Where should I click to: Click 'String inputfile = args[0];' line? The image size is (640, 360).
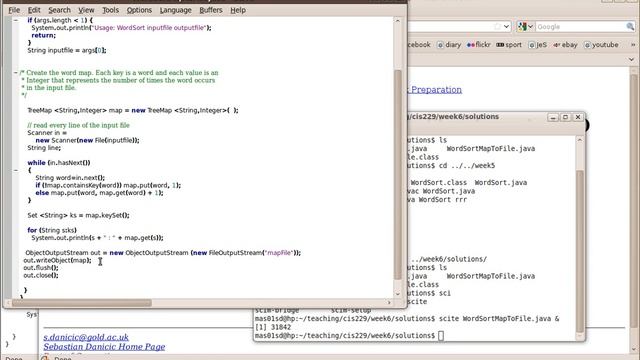[67, 50]
